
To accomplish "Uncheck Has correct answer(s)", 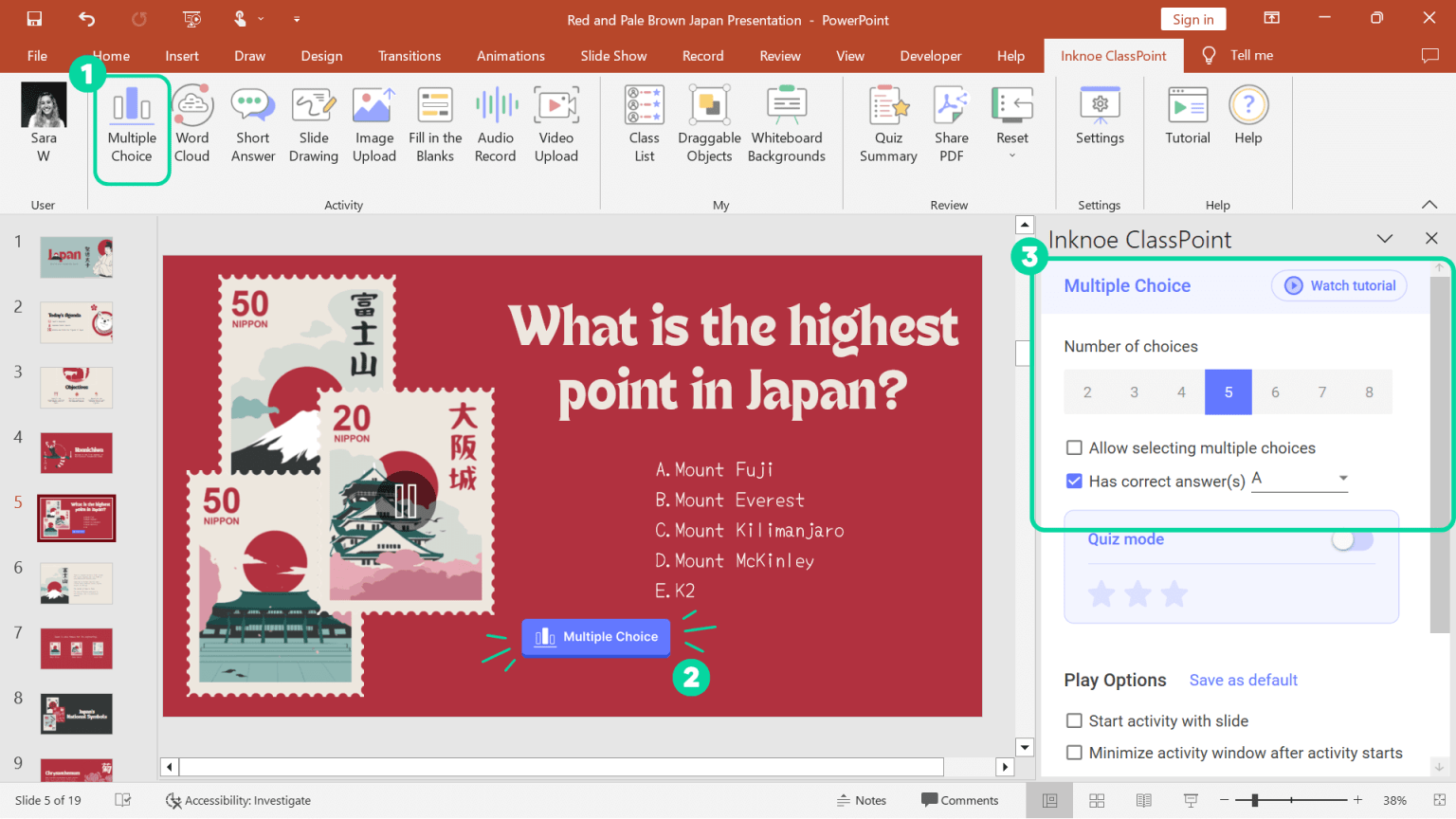I will click(1074, 481).
